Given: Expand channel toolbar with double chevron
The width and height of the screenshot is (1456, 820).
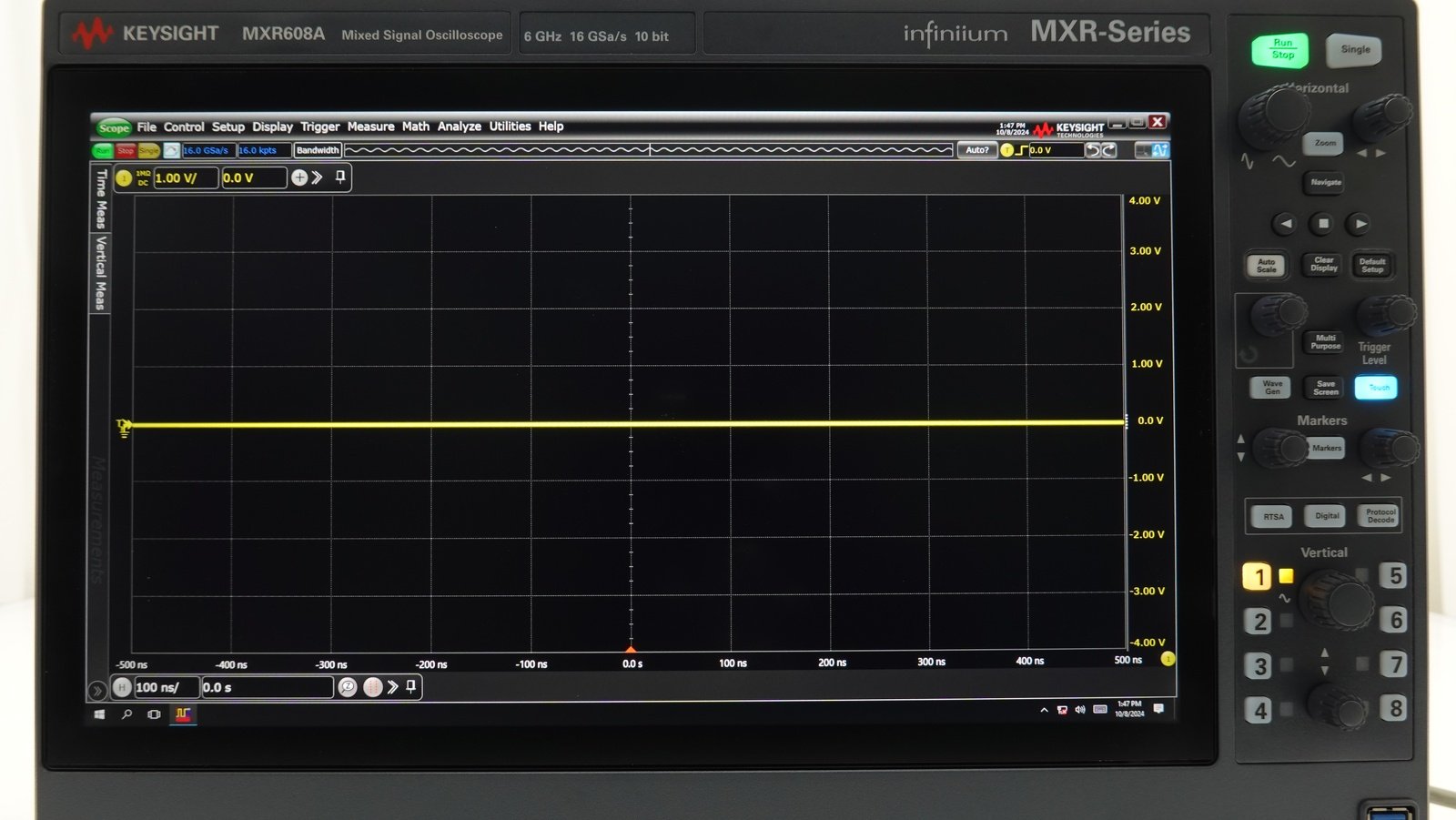Looking at the screenshot, I should [317, 177].
